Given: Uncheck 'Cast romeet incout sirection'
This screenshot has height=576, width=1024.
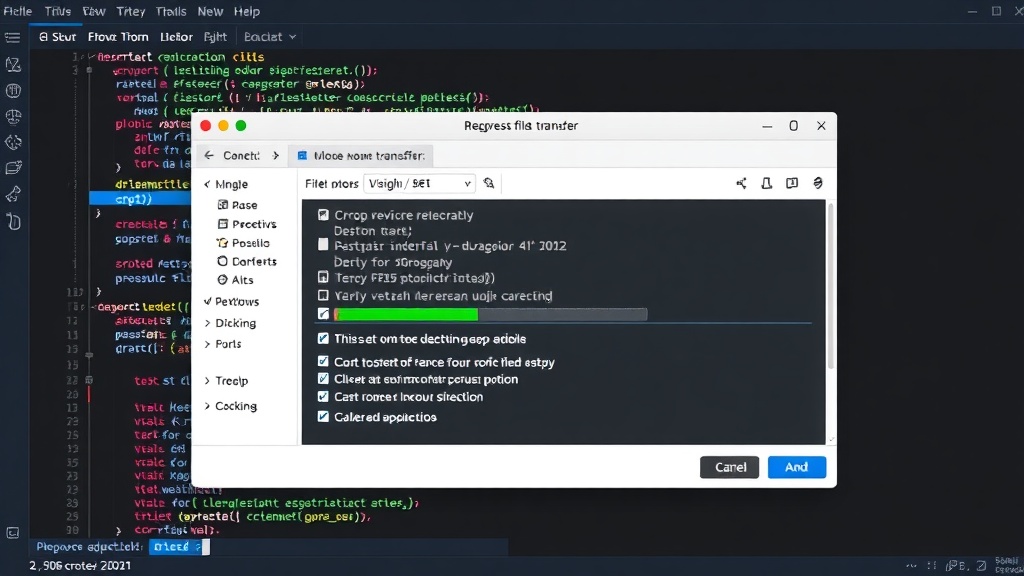Looking at the screenshot, I should tap(323, 396).
